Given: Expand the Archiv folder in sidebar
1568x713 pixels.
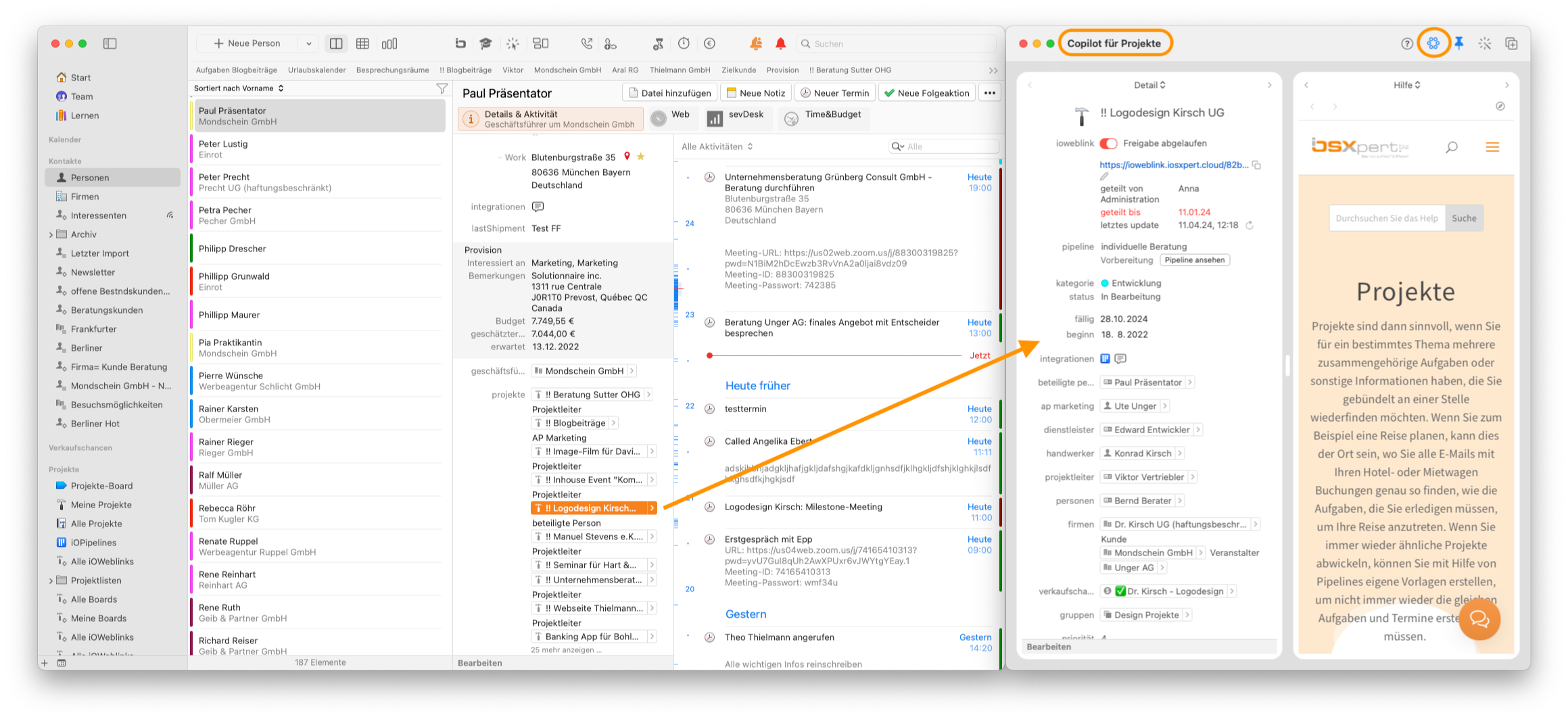Looking at the screenshot, I should pos(51,235).
